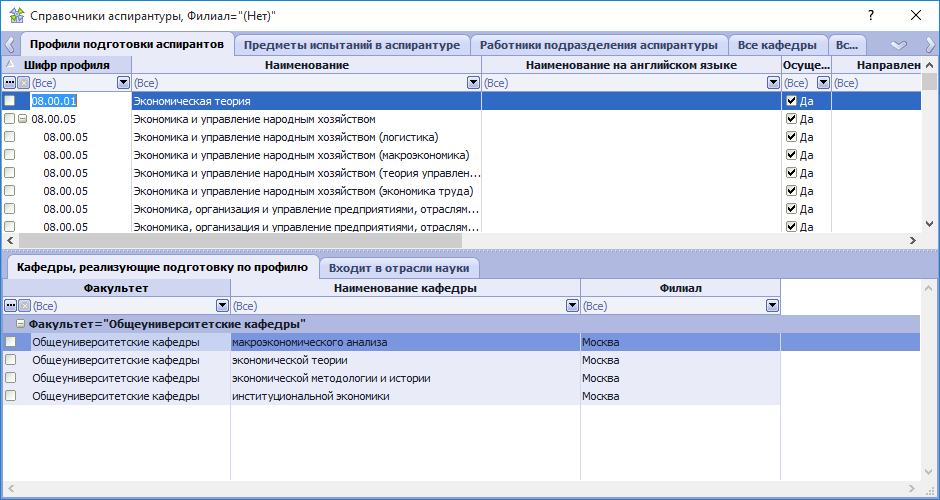Tick the row checkbox for profile 08.00.01
The height and width of the screenshot is (500, 940).
pos(10,101)
